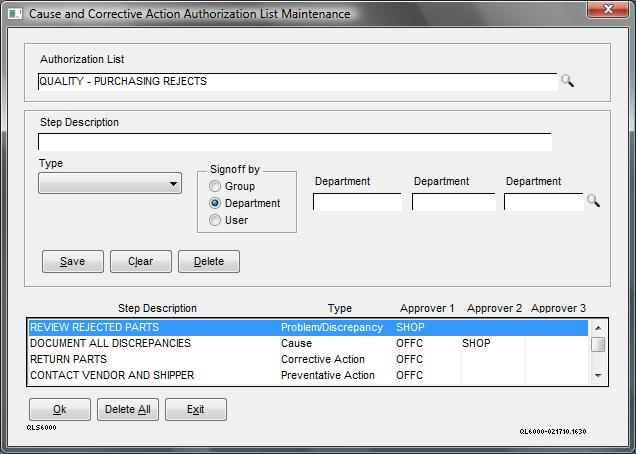Viewport: 636px width, 454px height.
Task: Click OFFC approver in DOCUMENT ALL DISCREPANCIES row
Action: [x=409, y=343]
